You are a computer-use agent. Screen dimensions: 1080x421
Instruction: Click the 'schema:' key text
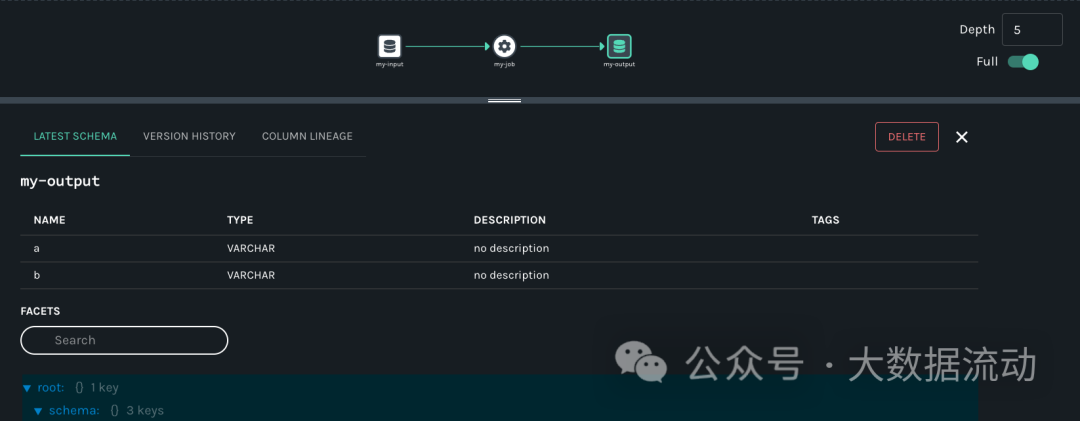coord(74,411)
